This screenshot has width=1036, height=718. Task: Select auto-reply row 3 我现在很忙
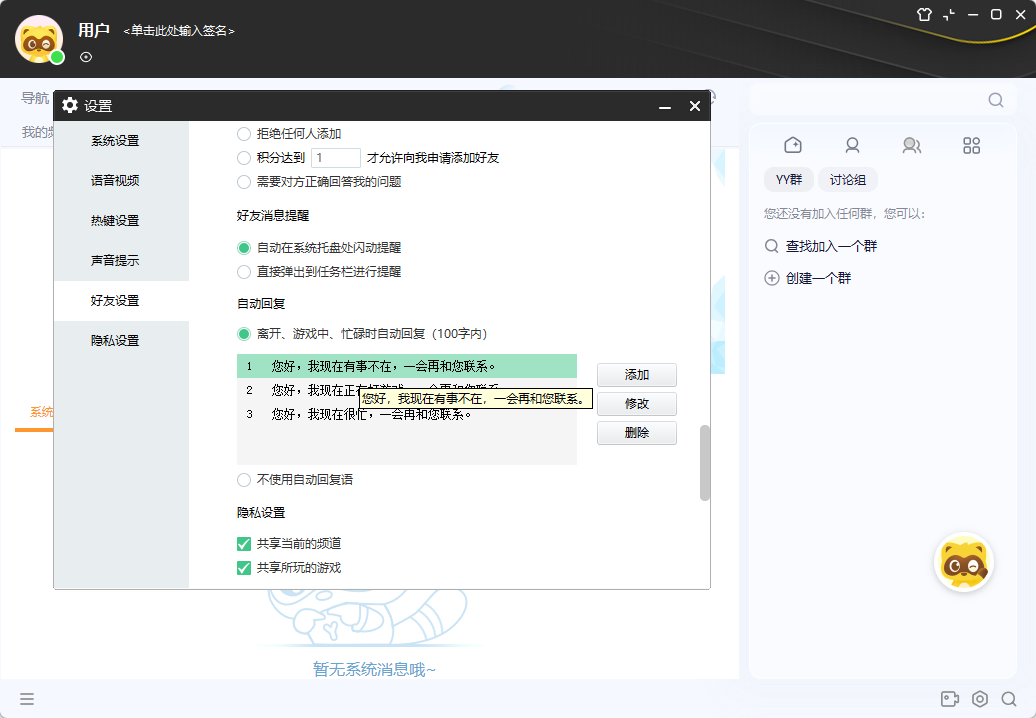[x=407, y=414]
